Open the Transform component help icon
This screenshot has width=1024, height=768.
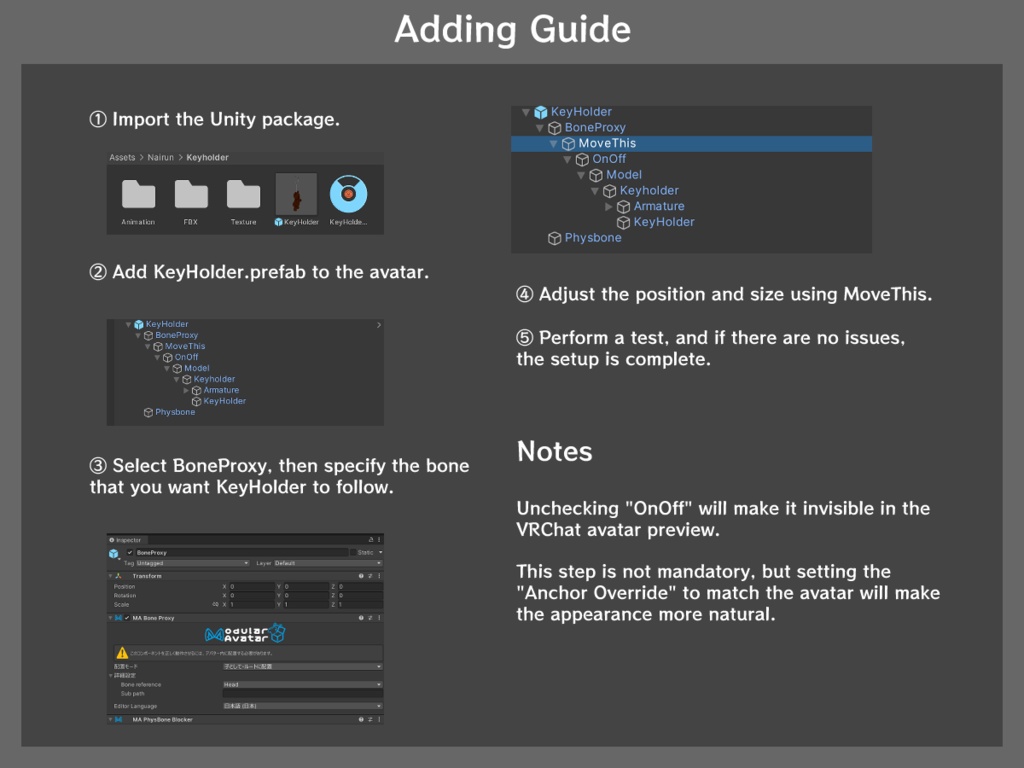[x=362, y=576]
